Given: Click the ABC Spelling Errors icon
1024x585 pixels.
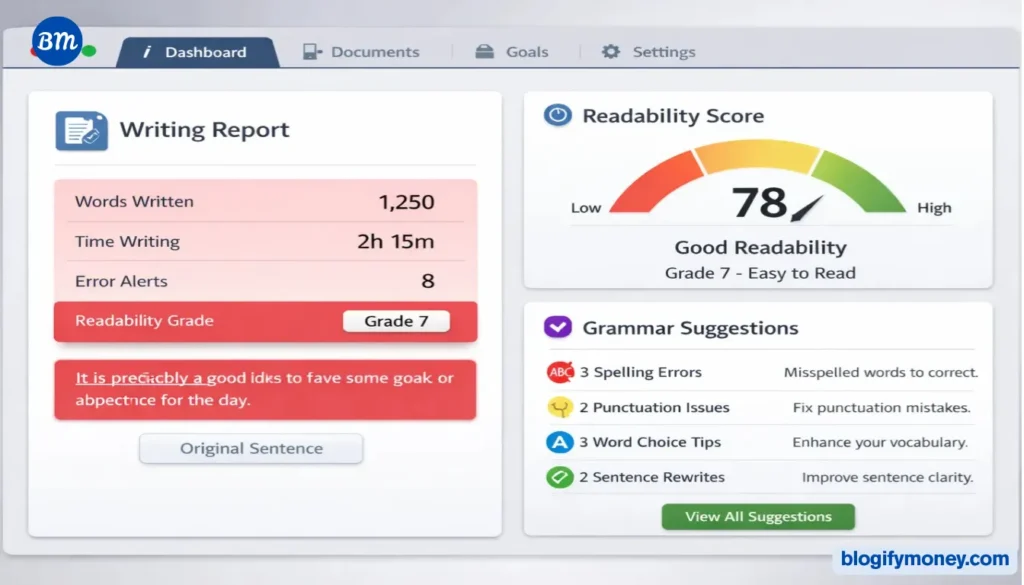Looking at the screenshot, I should click(560, 372).
